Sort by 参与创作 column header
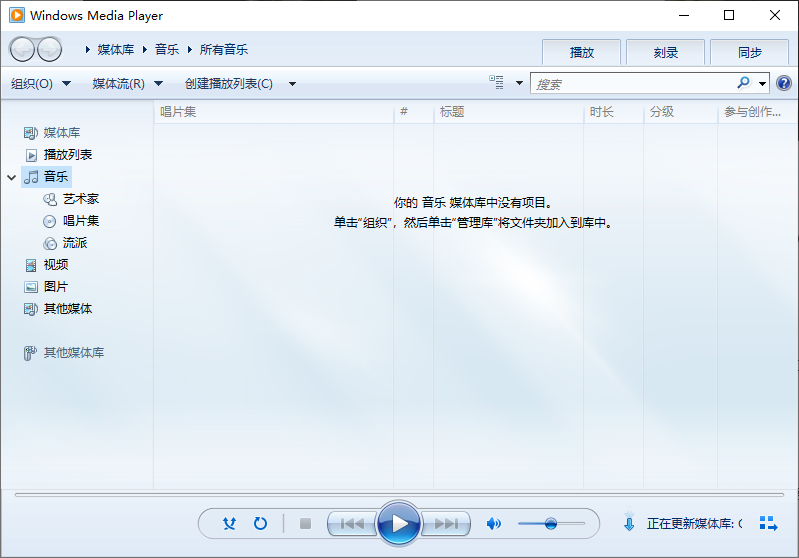This screenshot has width=799, height=558. coord(757,112)
